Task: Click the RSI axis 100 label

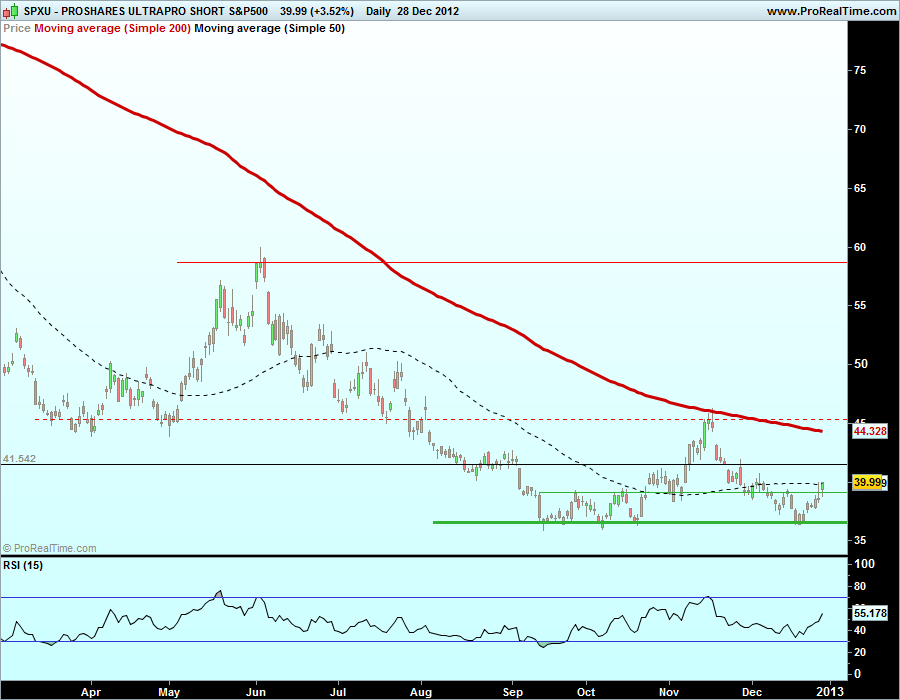Action: pos(864,564)
